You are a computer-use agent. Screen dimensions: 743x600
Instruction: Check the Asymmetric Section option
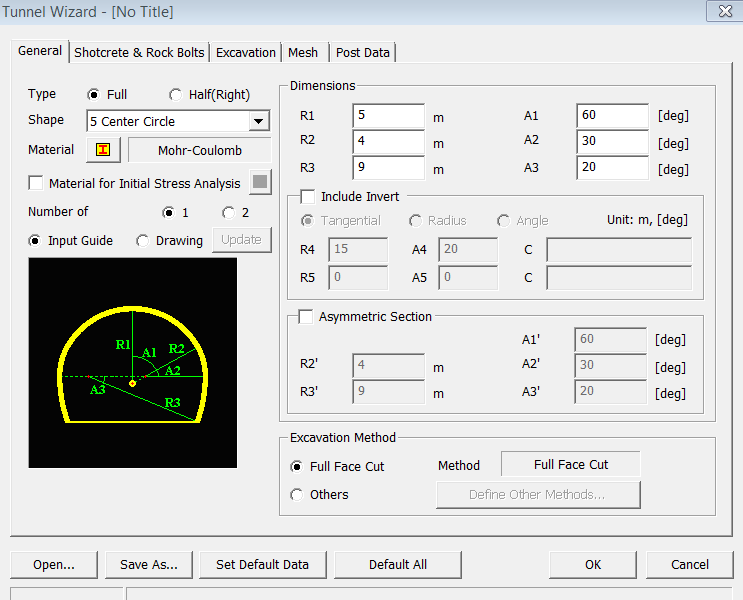coord(307,317)
